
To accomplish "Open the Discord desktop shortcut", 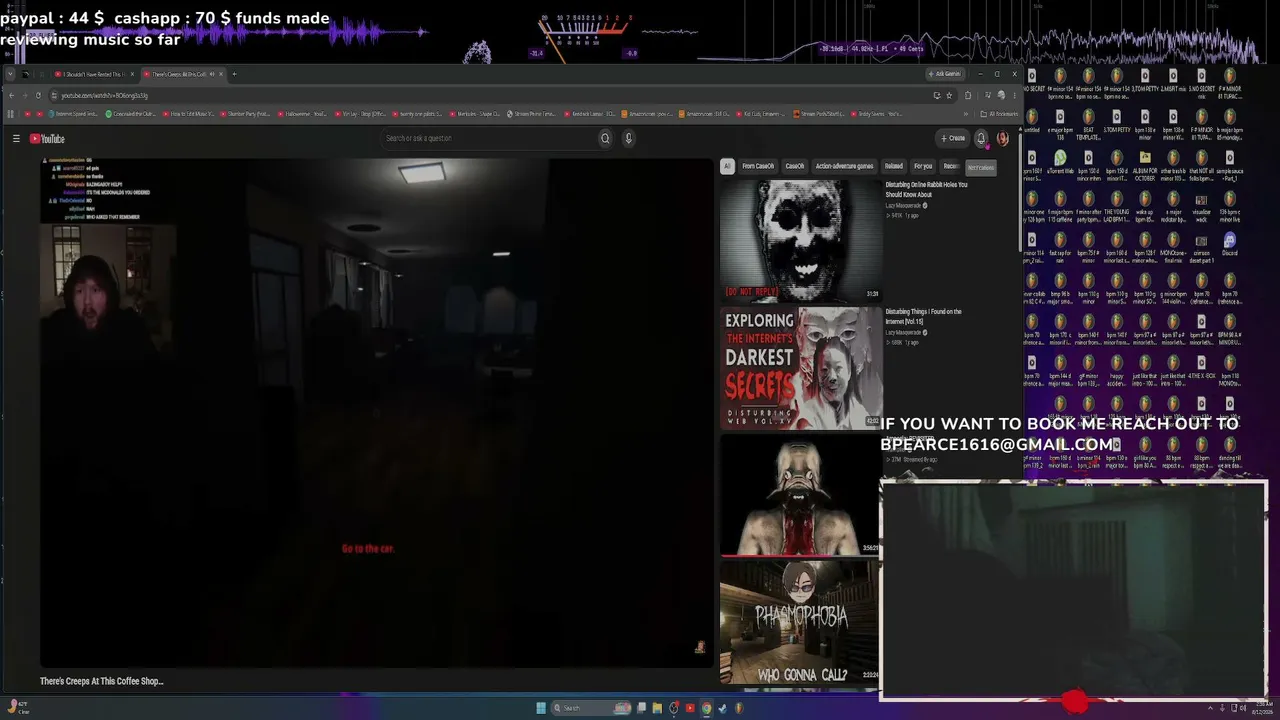I will click(x=1229, y=246).
